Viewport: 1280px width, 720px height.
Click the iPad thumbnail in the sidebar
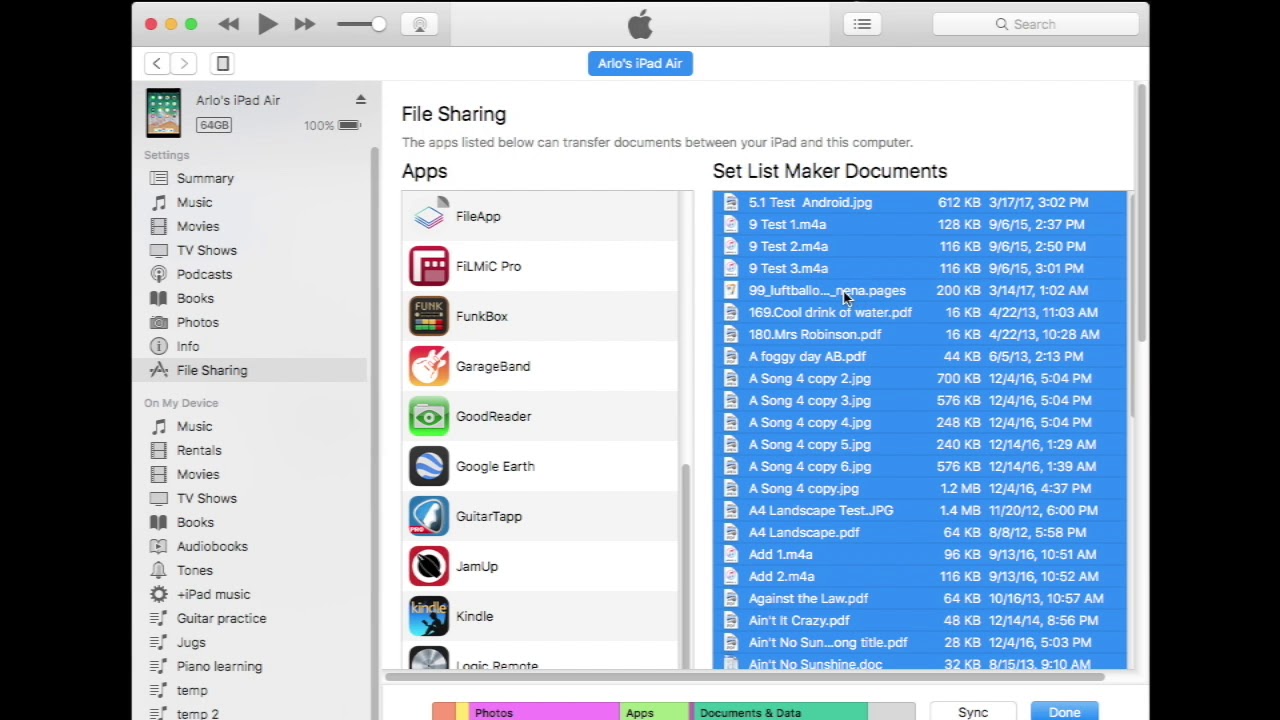pyautogui.click(x=164, y=112)
